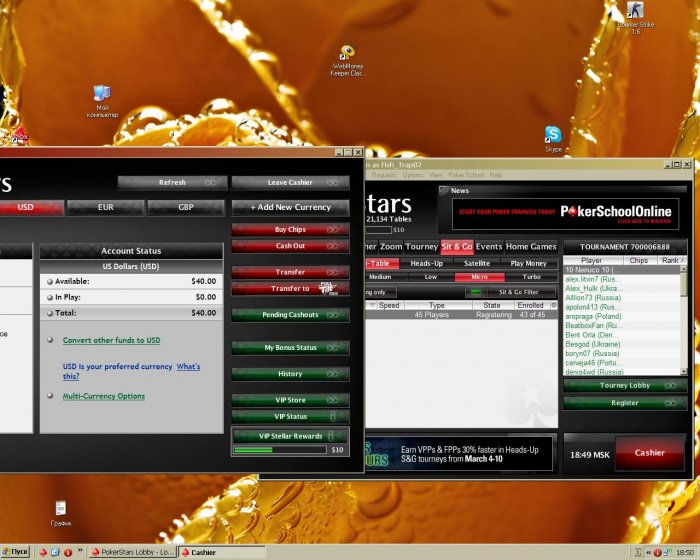
Task: Click Leave Cashier button
Action: (x=290, y=182)
